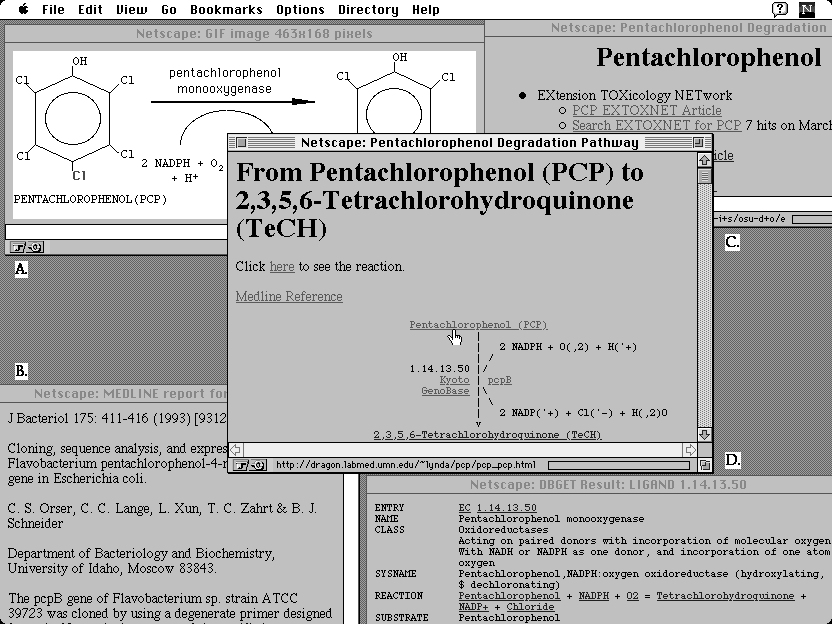Image resolution: width=832 pixels, height=624 pixels.
Task: Click the EC link in the DBGET ENTRY row
Action: coord(464,508)
